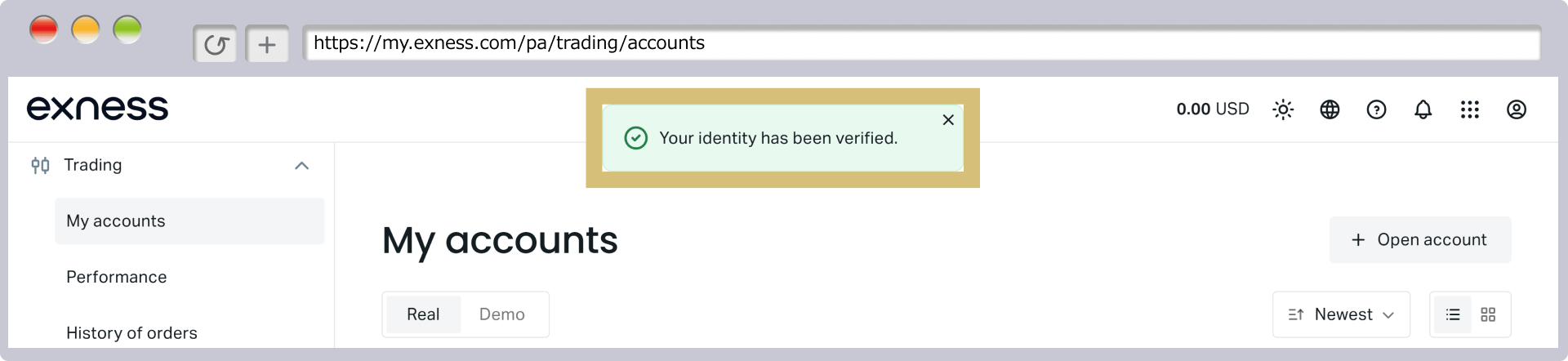1568x361 pixels.
Task: Open the help question mark icon
Action: tap(1376, 109)
